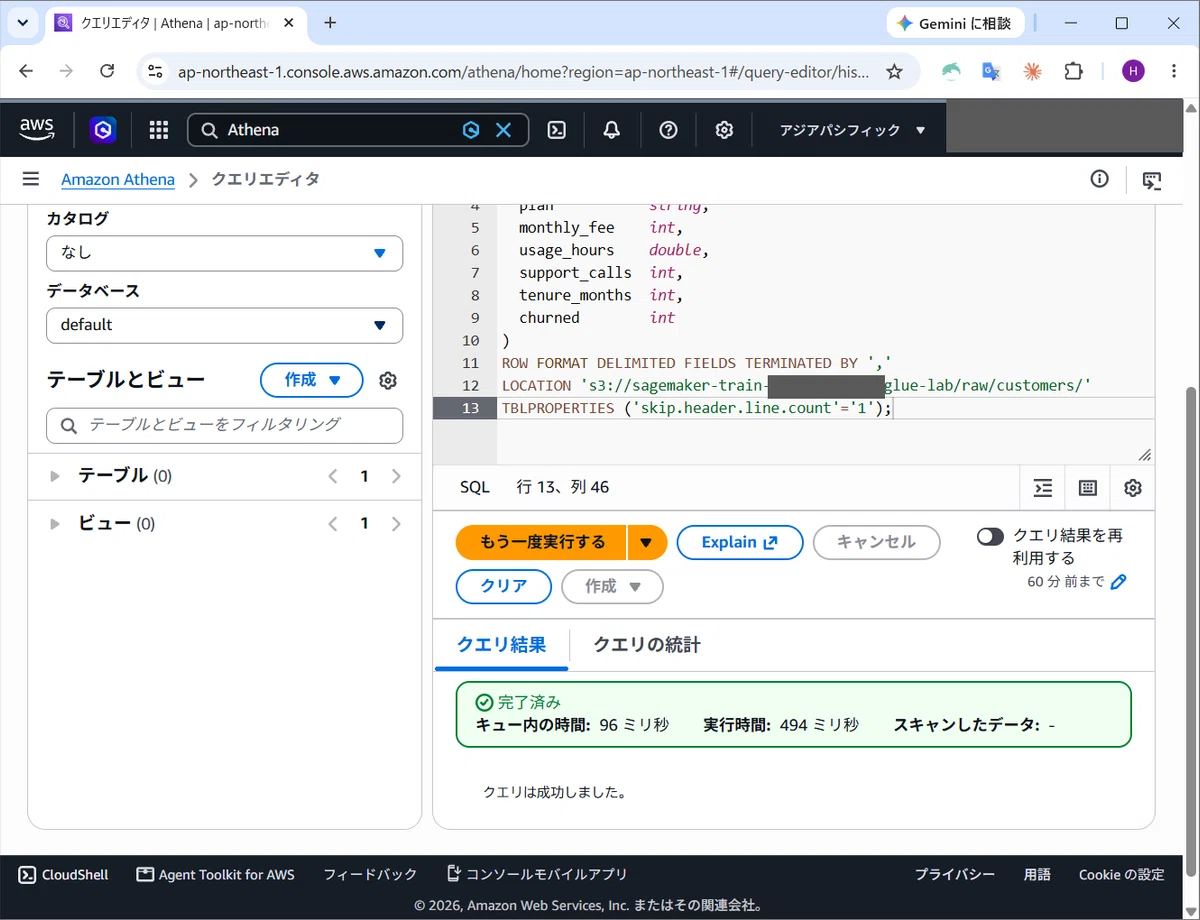Open Cookie の設定 footer link

click(x=1122, y=875)
